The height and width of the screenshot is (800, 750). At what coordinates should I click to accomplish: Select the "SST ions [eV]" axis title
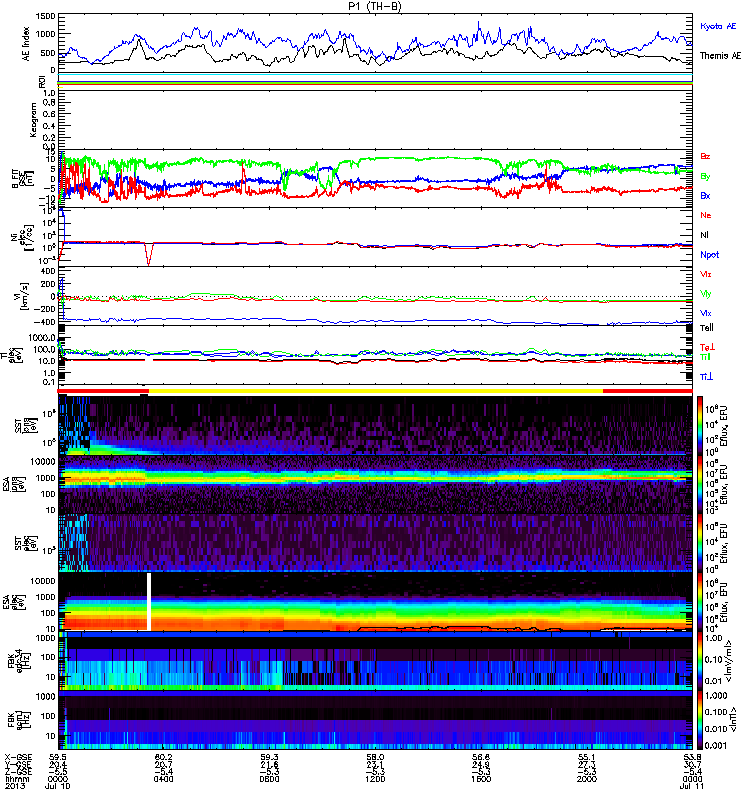click(25, 425)
